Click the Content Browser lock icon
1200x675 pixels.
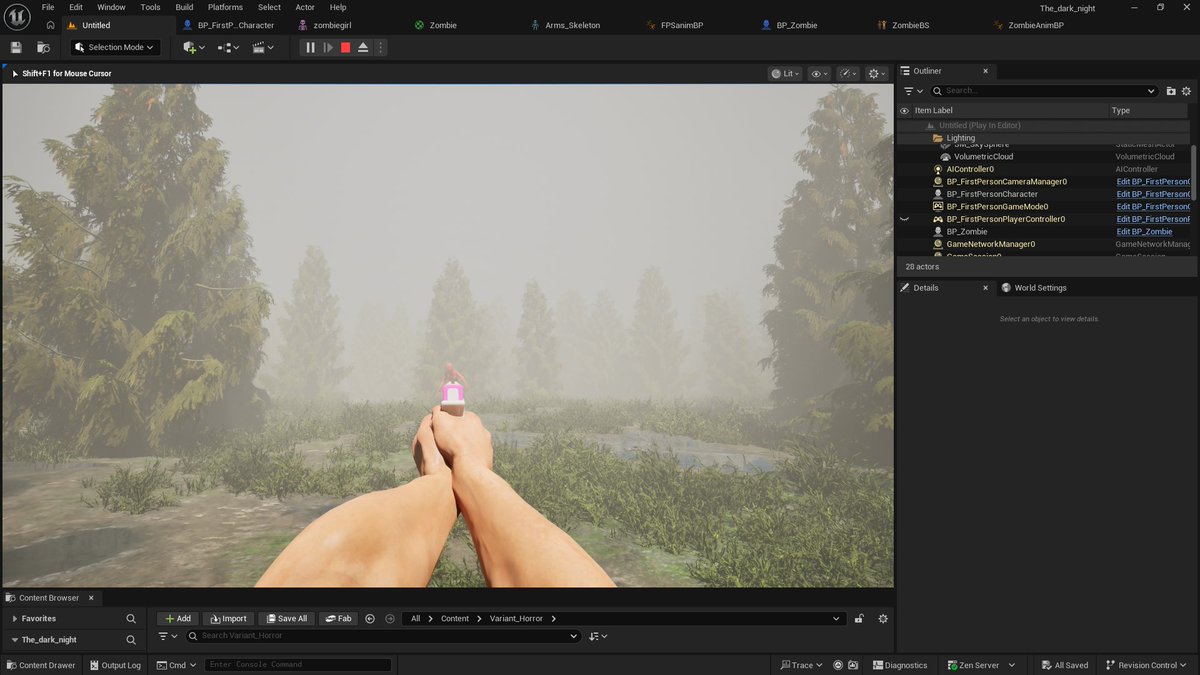pos(859,619)
